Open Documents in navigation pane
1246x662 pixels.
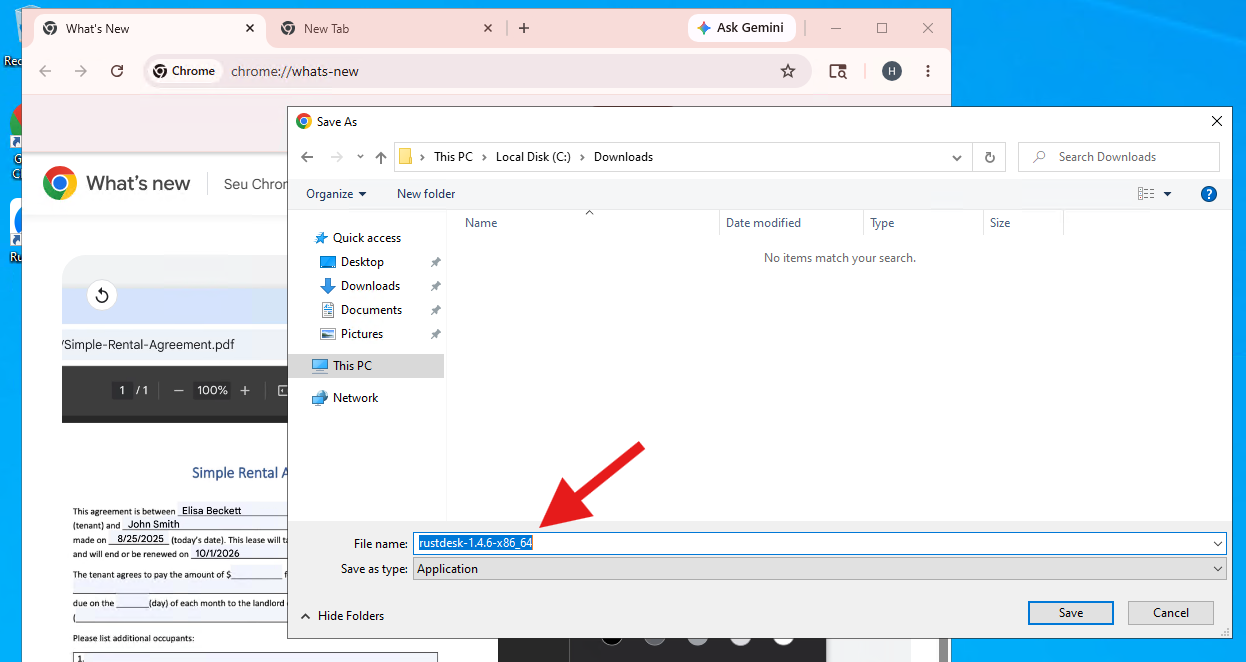[x=371, y=310]
